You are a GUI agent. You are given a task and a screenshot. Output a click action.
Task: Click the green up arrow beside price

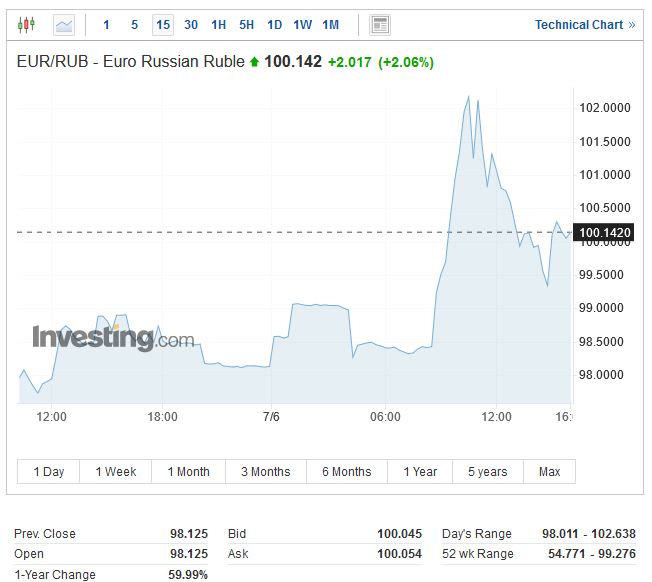coord(254,62)
